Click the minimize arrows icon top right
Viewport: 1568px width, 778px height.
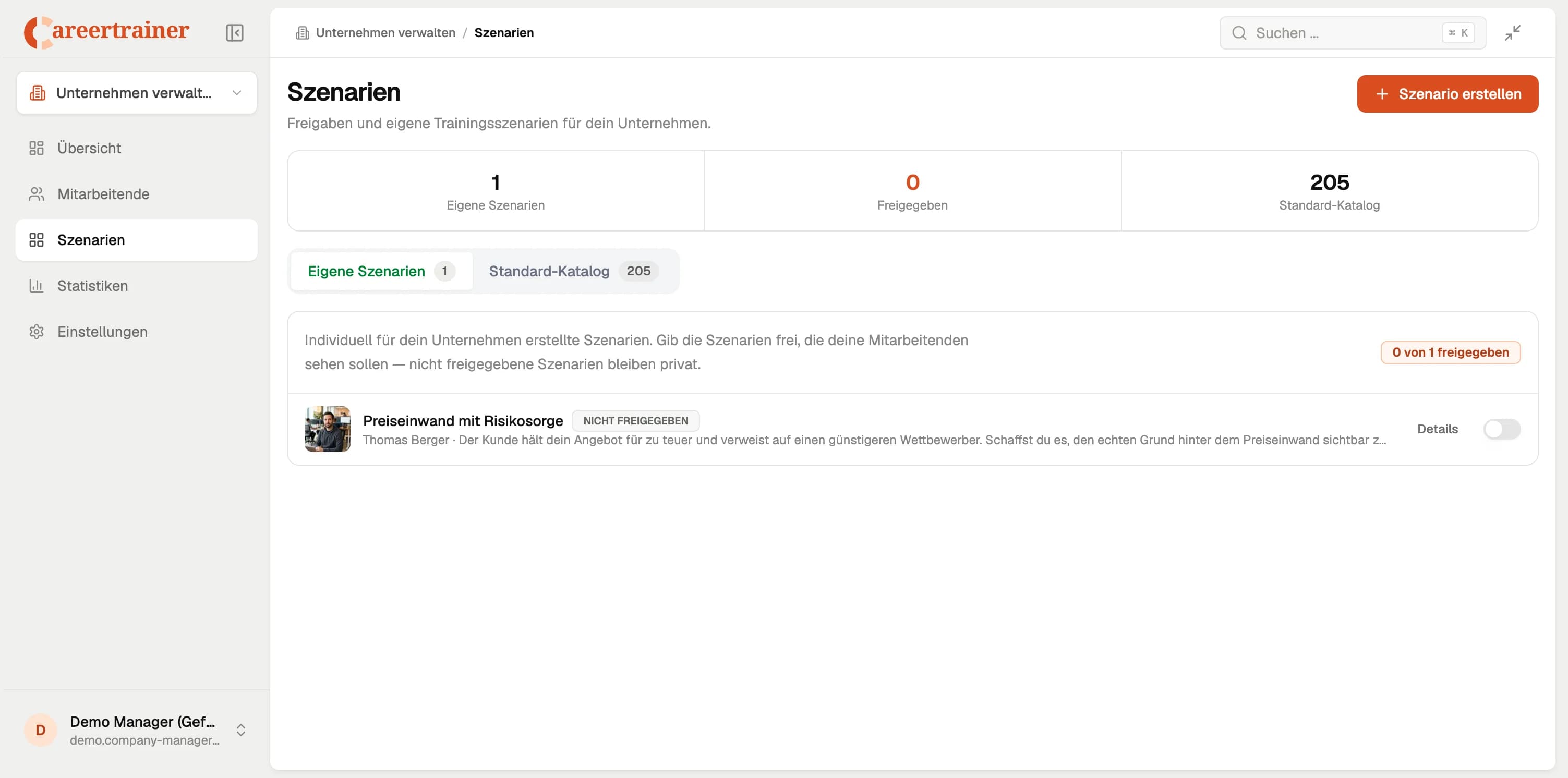[x=1513, y=33]
